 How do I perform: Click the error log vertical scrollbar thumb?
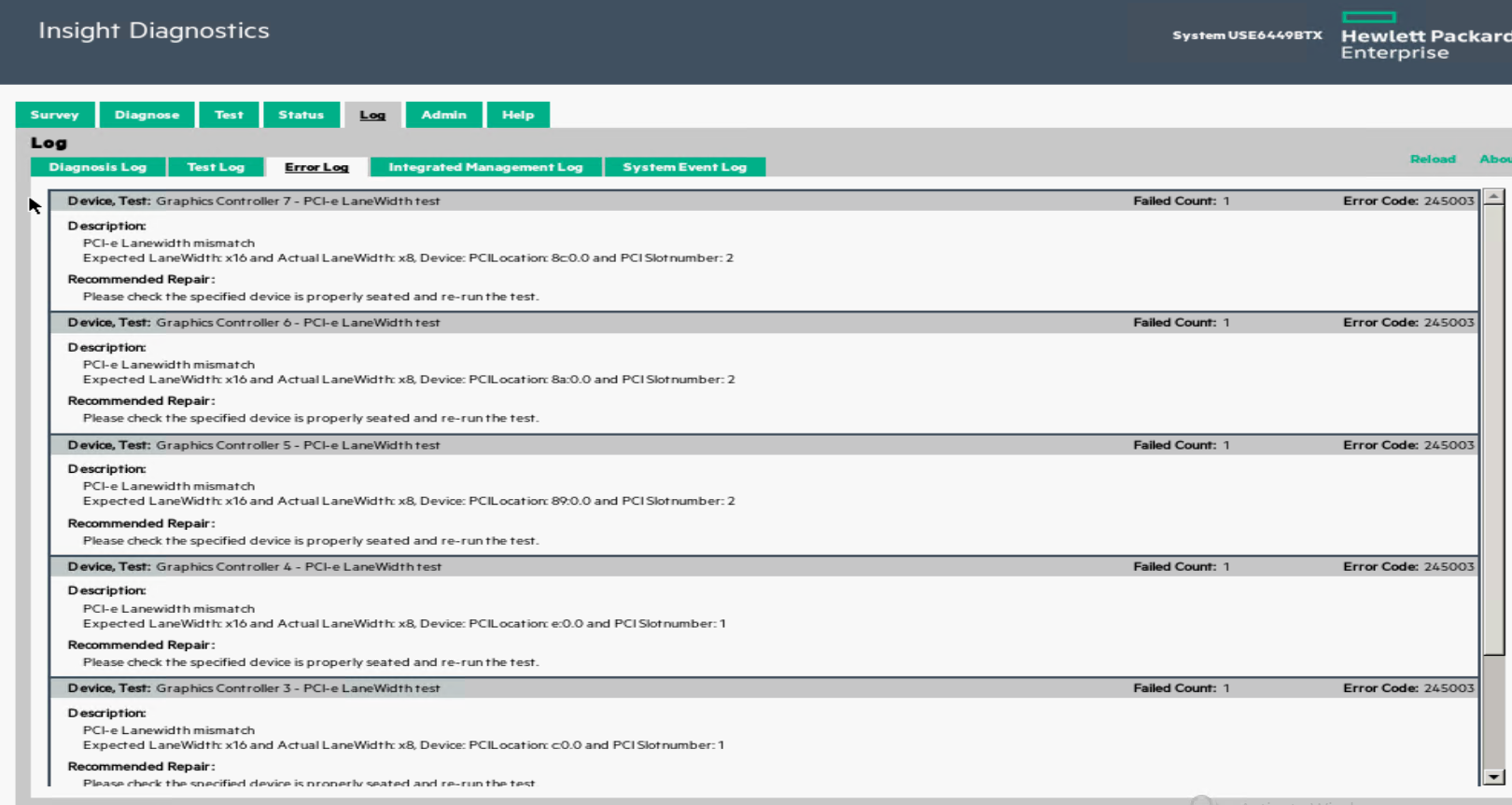coord(1493,429)
